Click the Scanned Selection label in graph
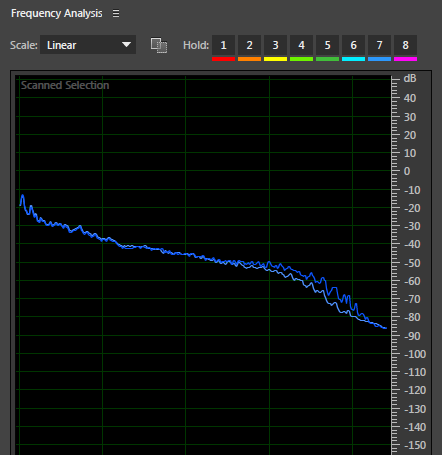Screen dimensions: 442x455 [x=65, y=85]
